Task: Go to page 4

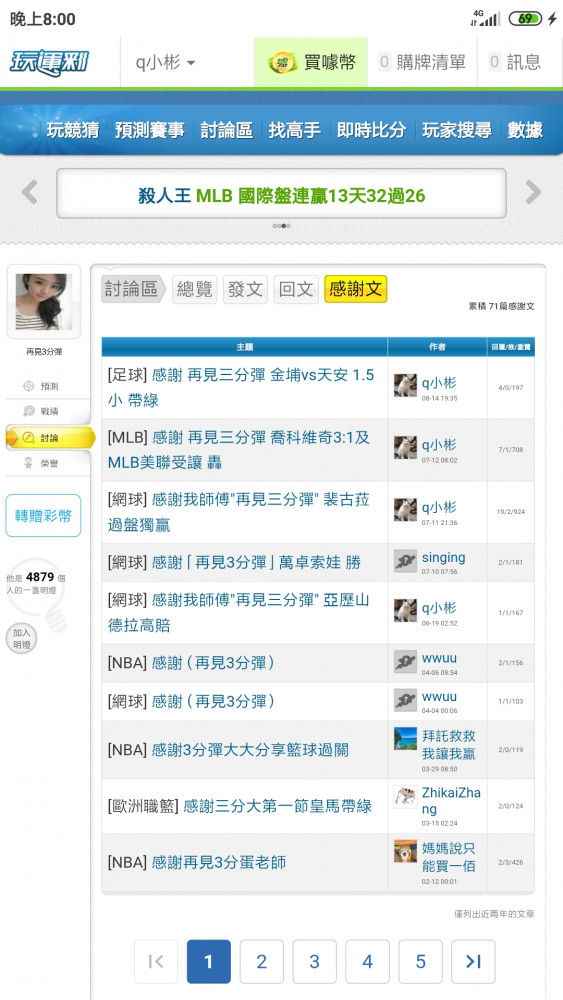Action: [x=367, y=961]
